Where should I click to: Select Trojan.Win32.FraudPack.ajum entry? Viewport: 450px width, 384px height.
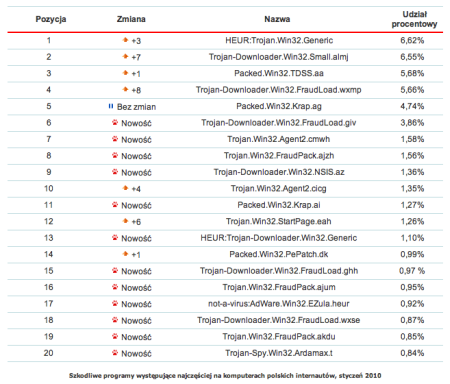click(279, 287)
